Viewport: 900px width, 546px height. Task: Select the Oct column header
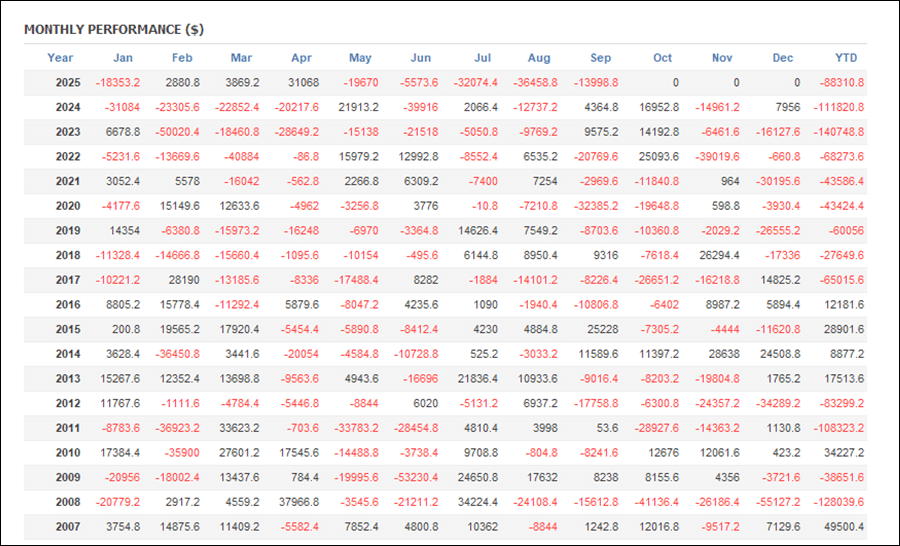(663, 58)
